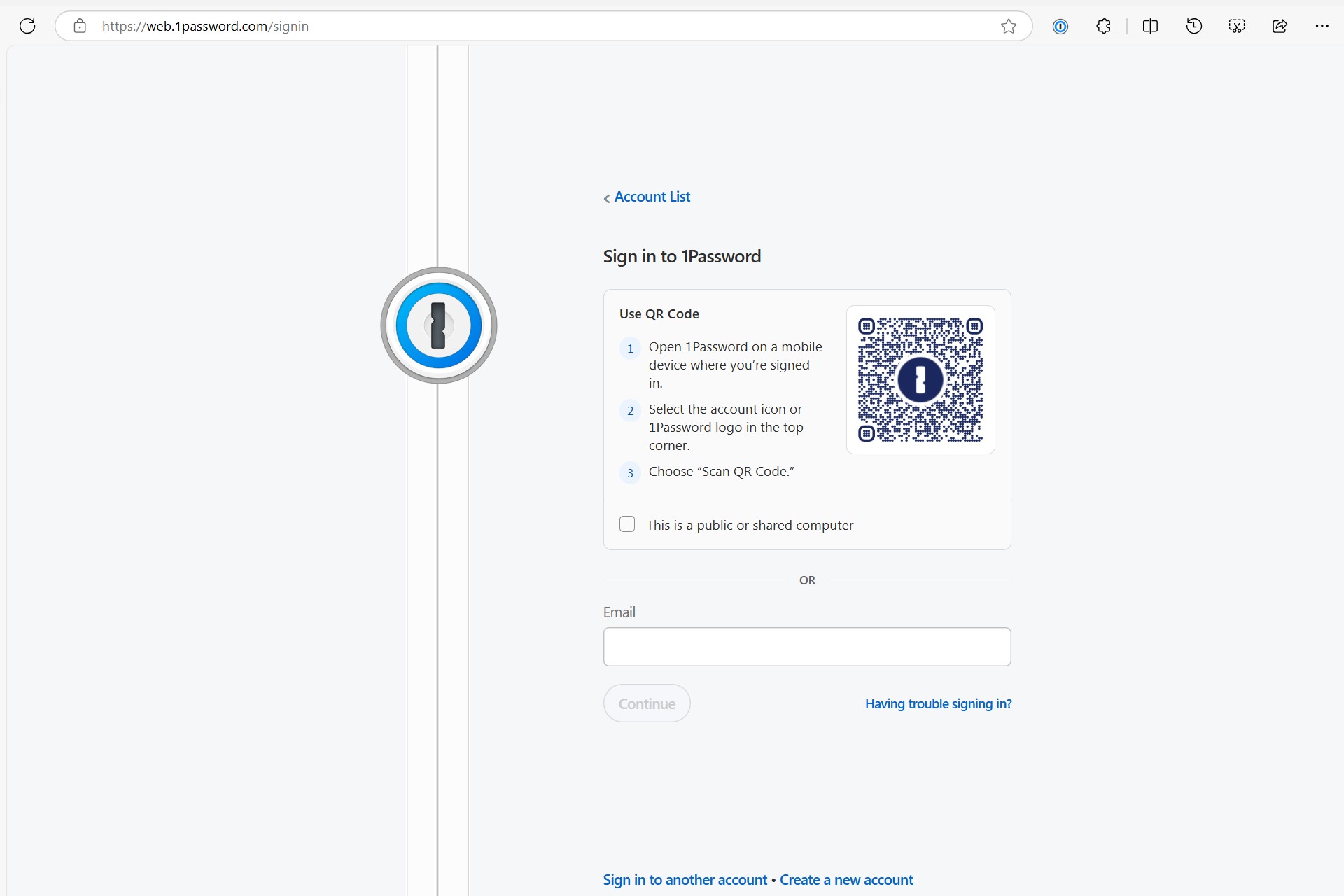Click step 1 'Open 1Password on a mobile' text
Image resolution: width=1344 pixels, height=896 pixels.
[735, 365]
